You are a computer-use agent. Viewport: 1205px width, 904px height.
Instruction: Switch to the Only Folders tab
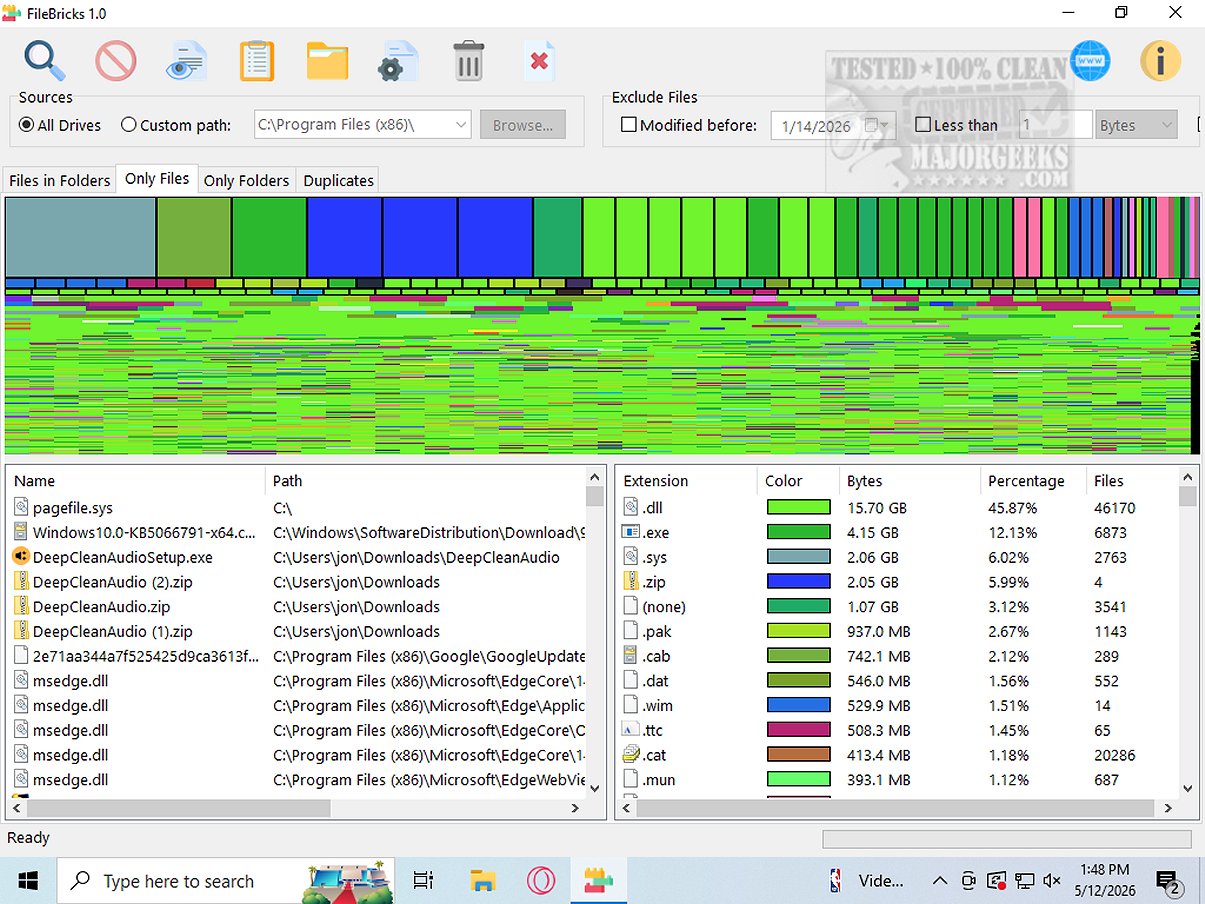click(x=246, y=180)
